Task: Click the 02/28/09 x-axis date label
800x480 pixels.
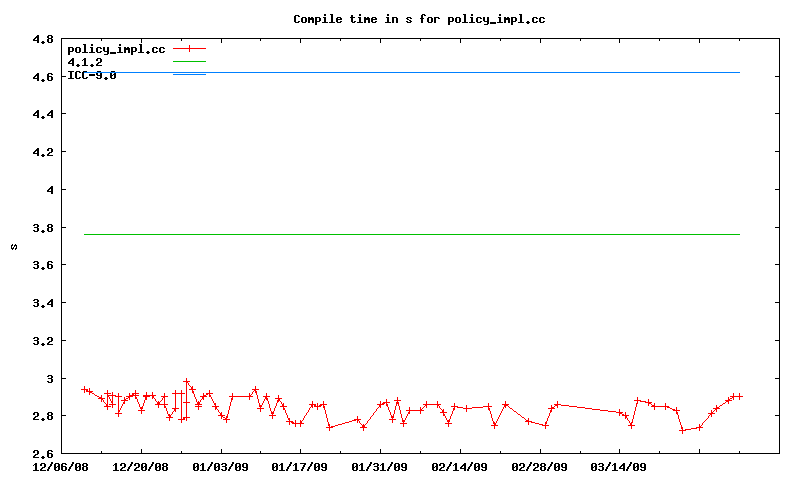Action: click(539, 466)
